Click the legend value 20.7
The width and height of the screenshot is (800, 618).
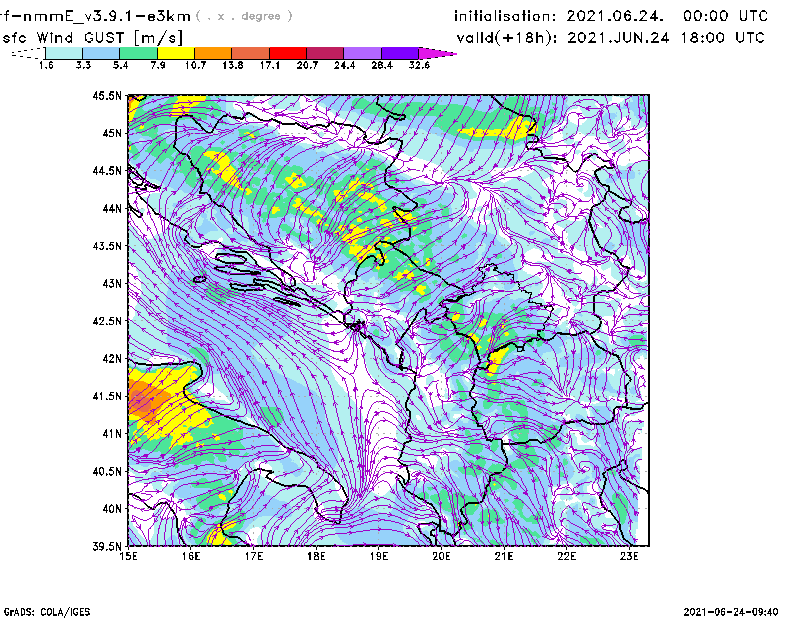coord(307,65)
